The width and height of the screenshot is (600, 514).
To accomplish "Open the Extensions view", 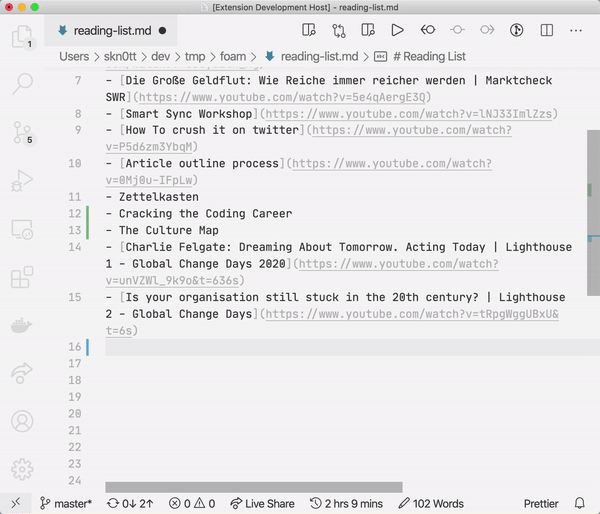I will [21, 277].
